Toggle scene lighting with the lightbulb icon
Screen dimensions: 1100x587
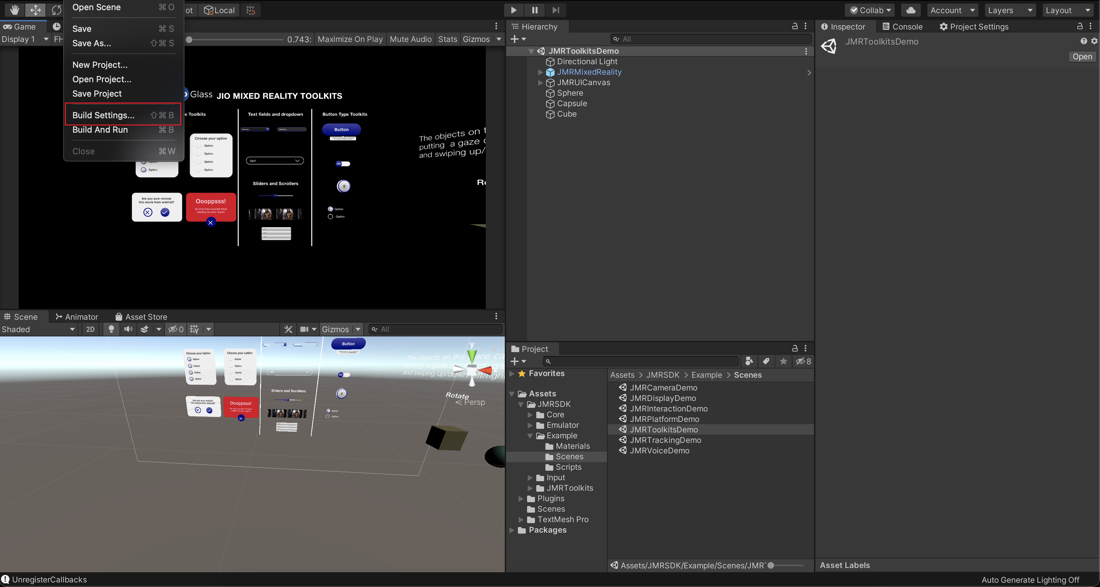pyautogui.click(x=111, y=329)
